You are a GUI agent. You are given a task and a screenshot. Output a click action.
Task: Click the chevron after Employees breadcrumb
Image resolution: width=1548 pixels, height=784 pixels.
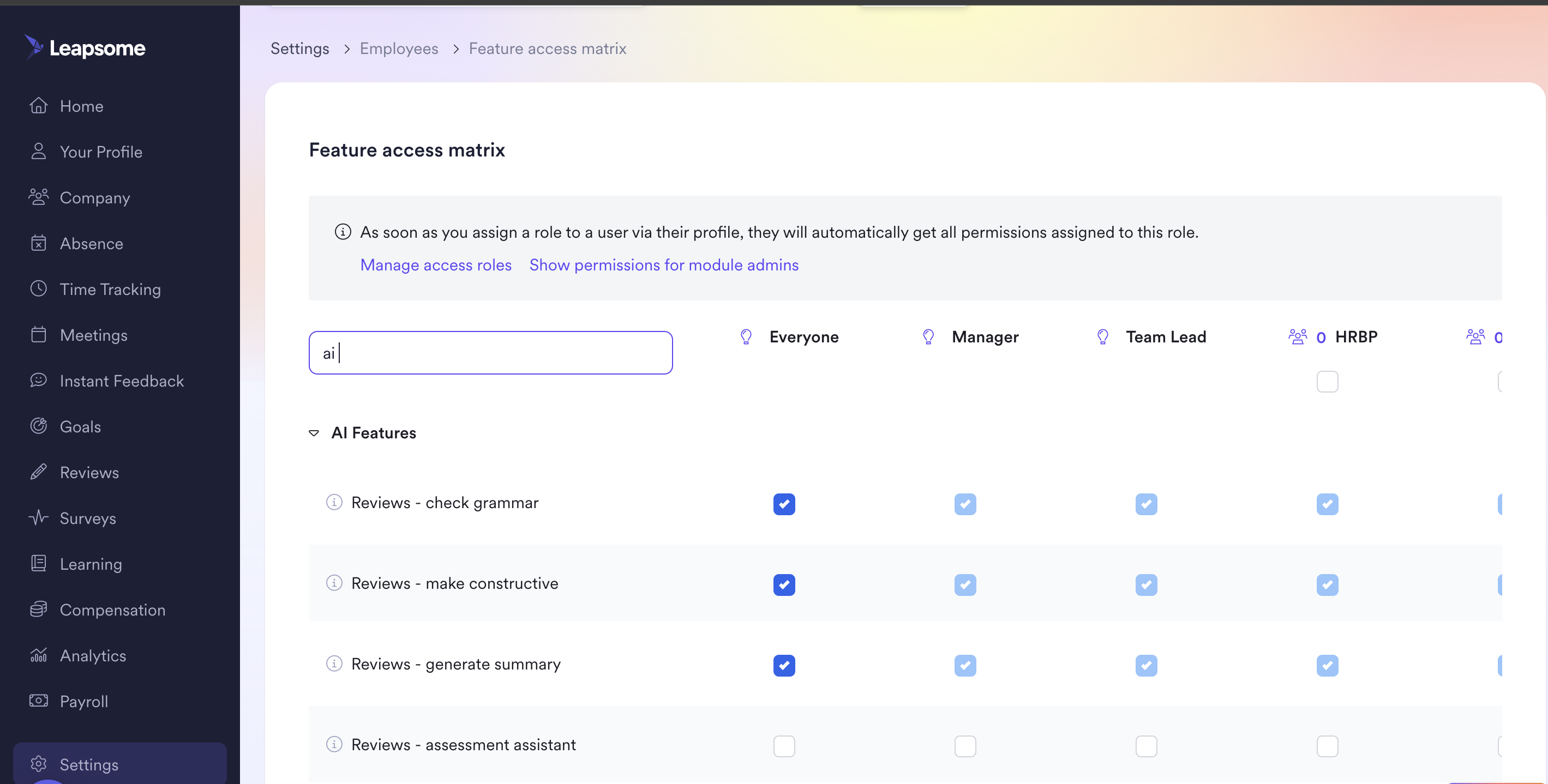click(x=456, y=49)
